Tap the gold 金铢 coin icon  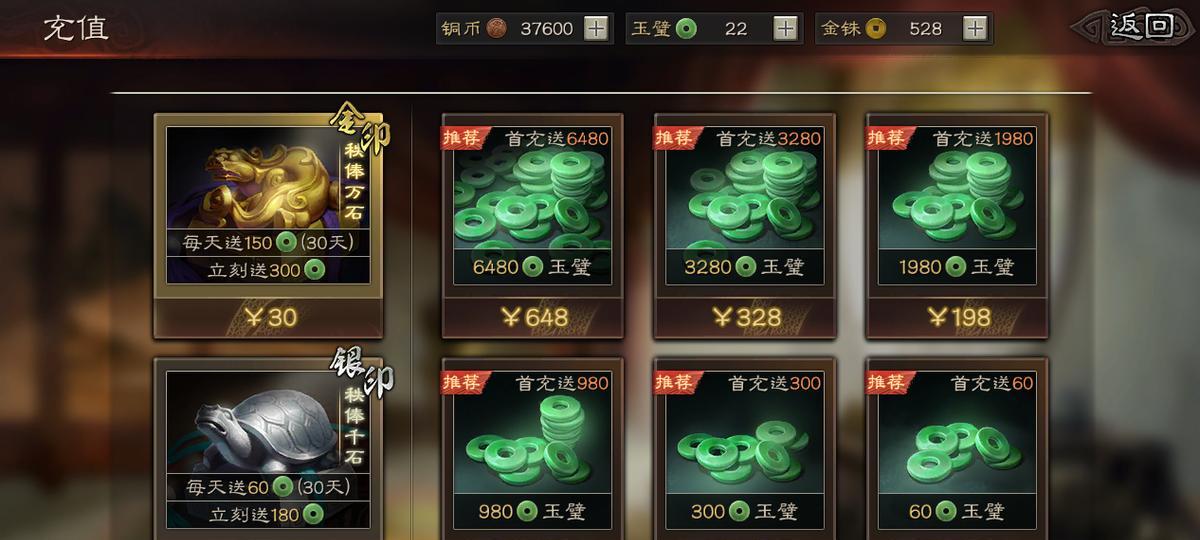875,28
